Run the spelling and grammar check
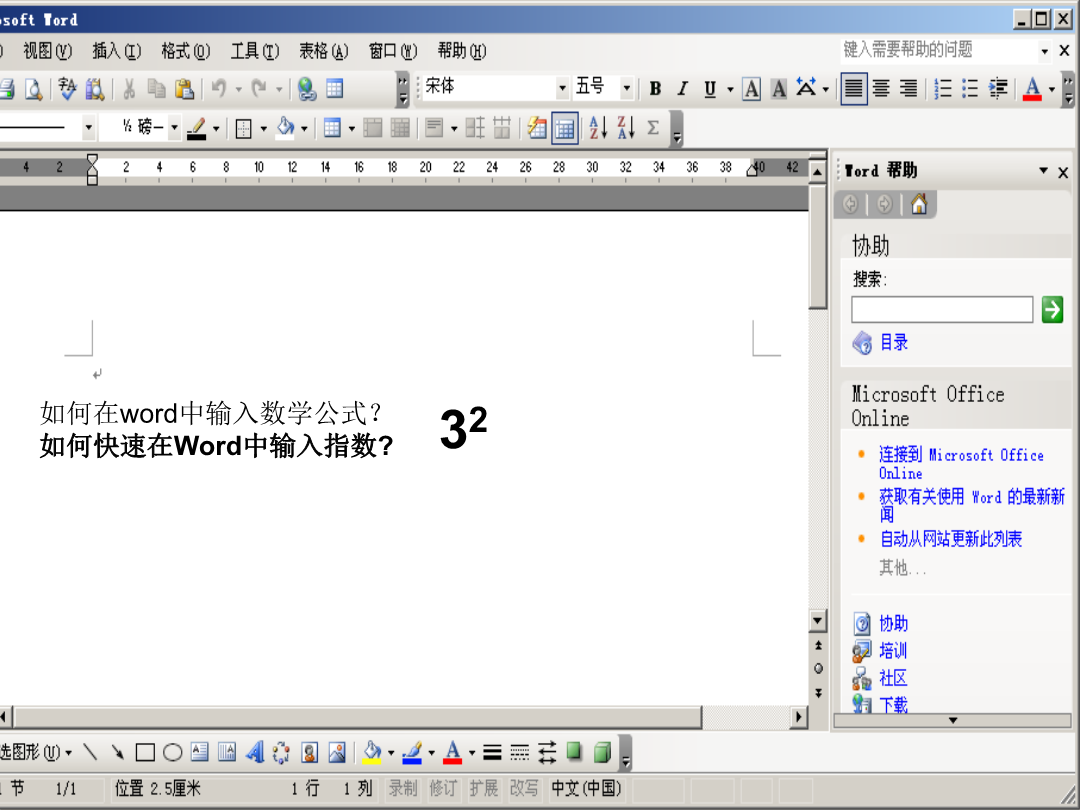This screenshot has width=1080, height=810. pyautogui.click(x=68, y=88)
